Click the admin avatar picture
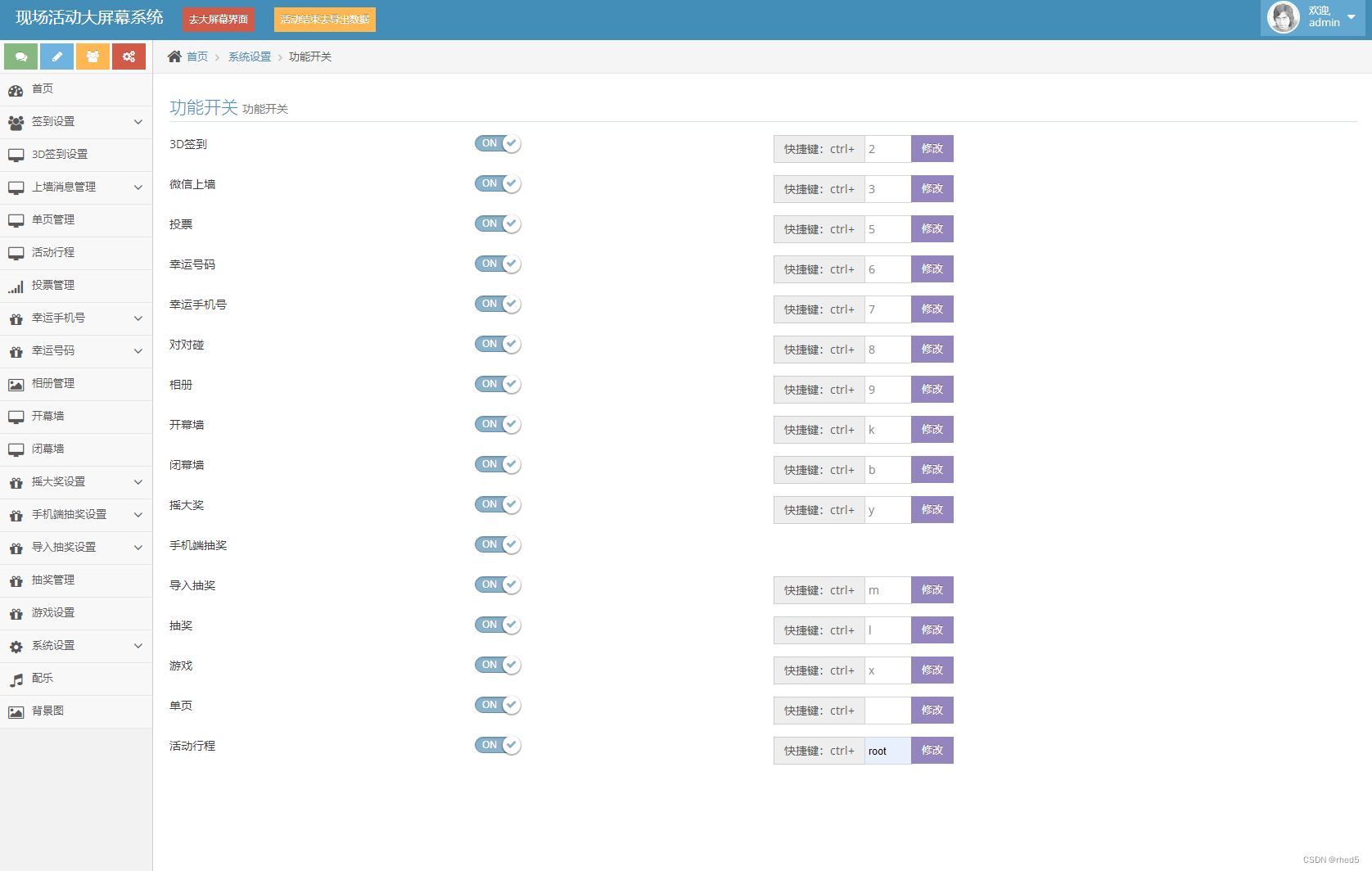This screenshot has height=871, width=1372. tap(1283, 17)
